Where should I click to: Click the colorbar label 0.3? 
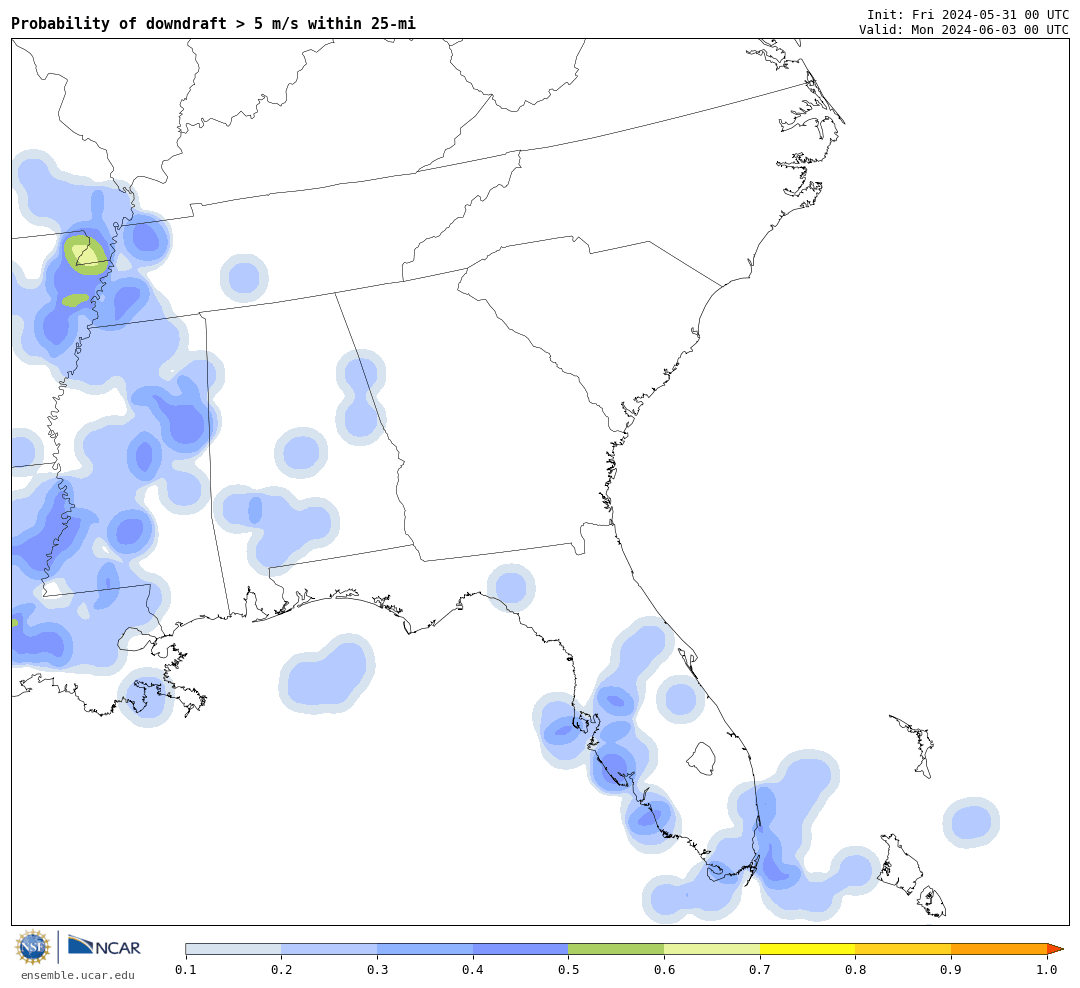(377, 970)
